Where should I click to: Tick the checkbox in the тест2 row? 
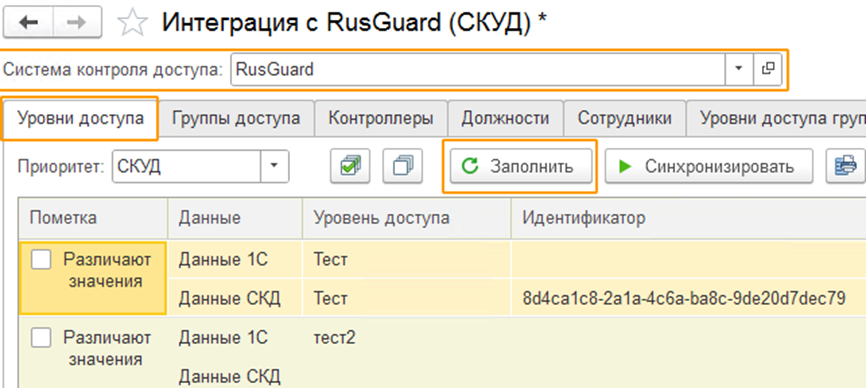41,338
